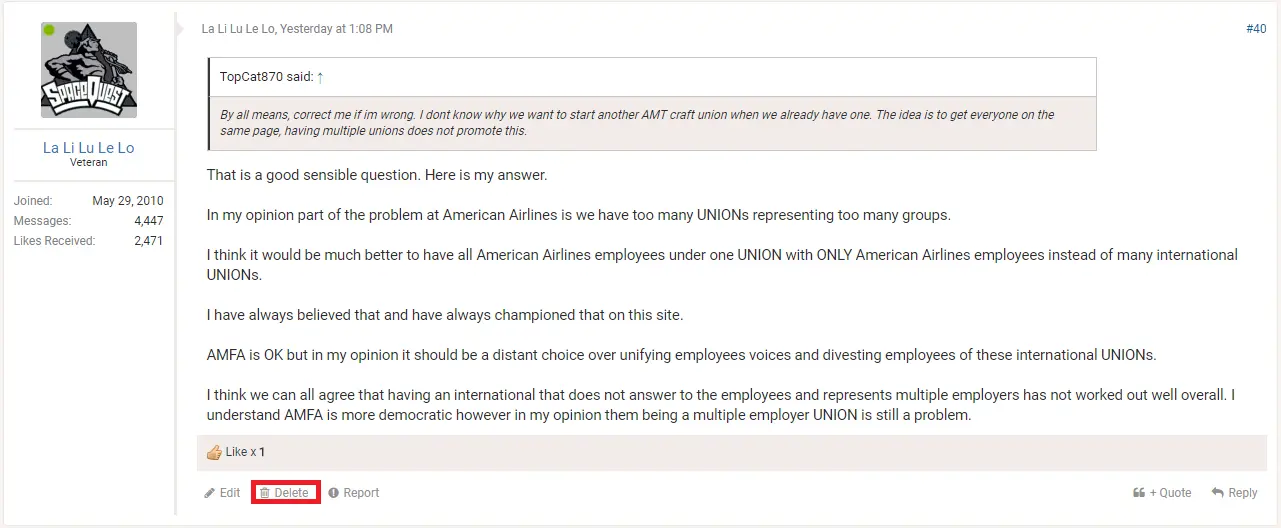Show who liked via "Like x 1"
Screen dimensions: 1281x528
(246, 452)
